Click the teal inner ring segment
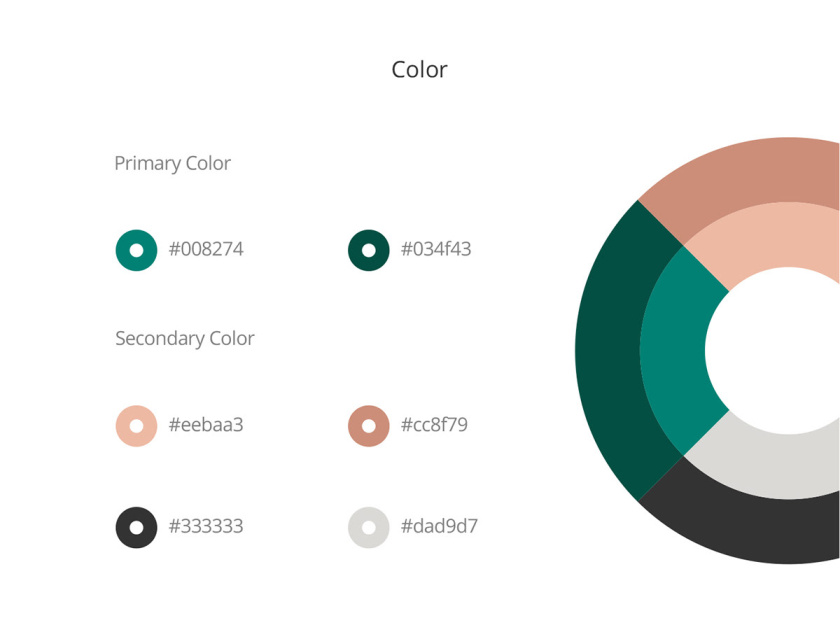Viewport: 840px width, 625px height. tap(673, 350)
